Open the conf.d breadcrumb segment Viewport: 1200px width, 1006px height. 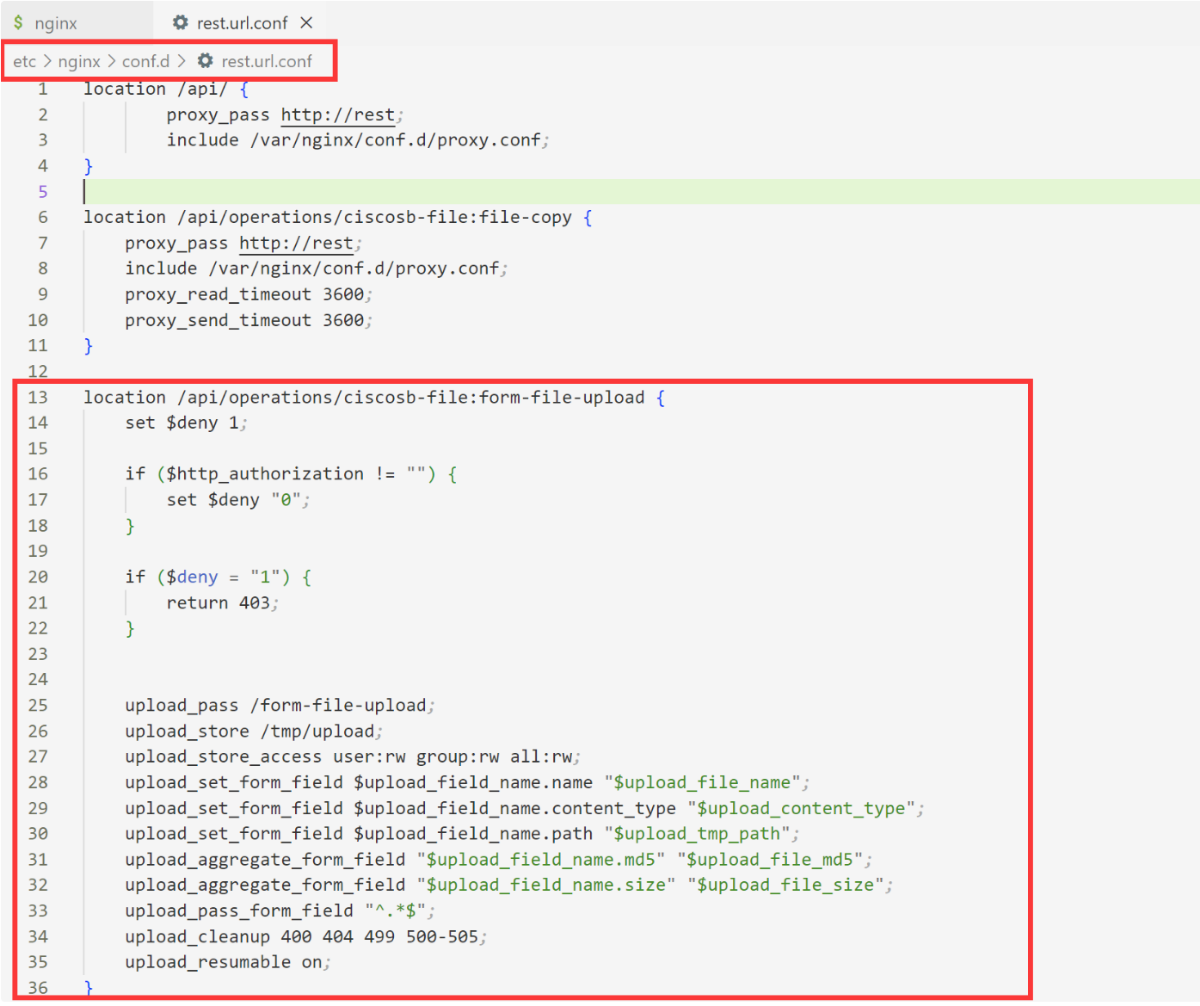146,61
